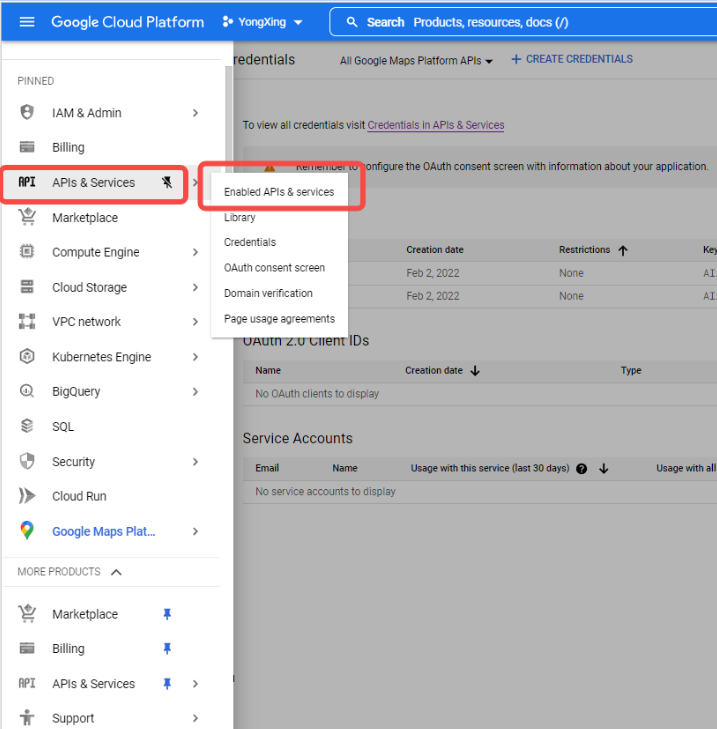The image size is (717, 729).
Task: Click the API icon under More Products
Action: coord(27,683)
